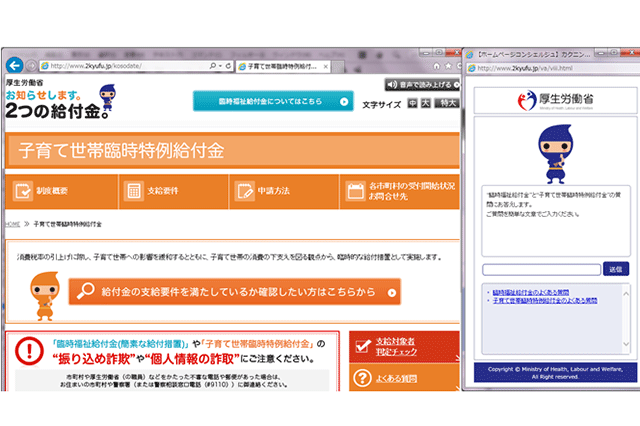Click 臨時福祉給付金についてはこちら blue button
Viewport: 640px width, 426px height.
(273, 101)
